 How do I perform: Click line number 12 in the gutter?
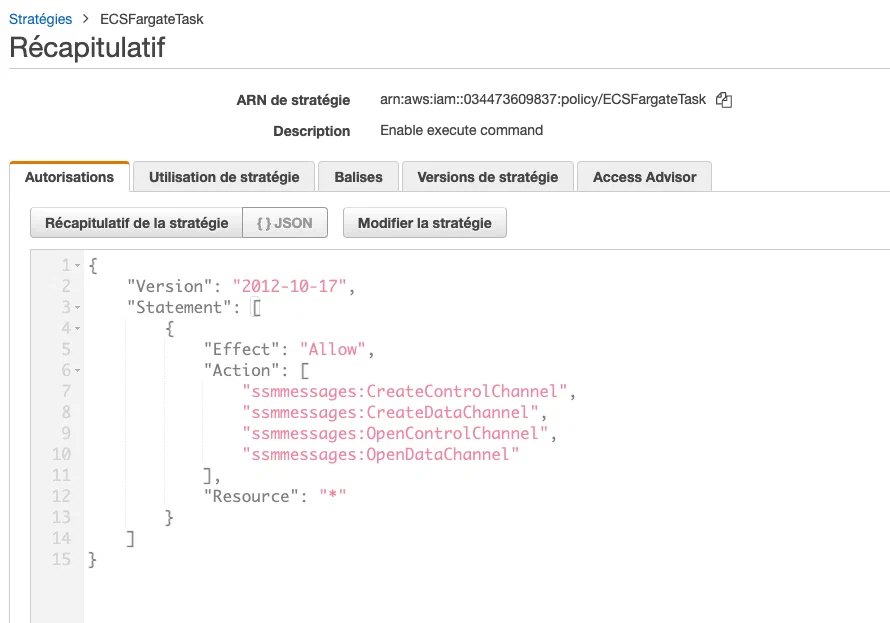coord(61,496)
